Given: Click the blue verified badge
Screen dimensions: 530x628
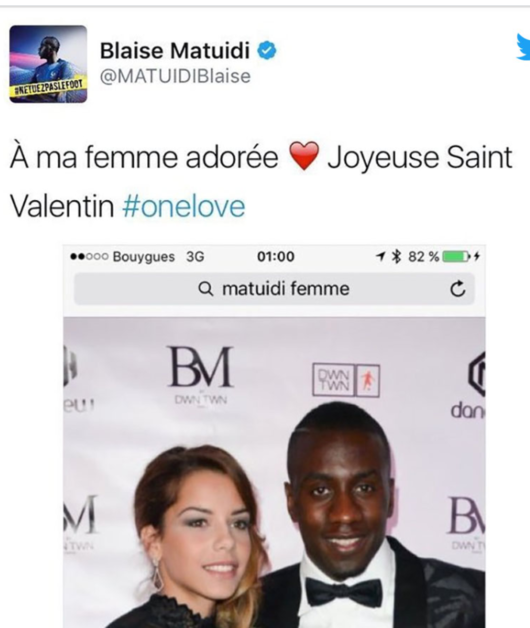Looking at the screenshot, I should (x=266, y=51).
